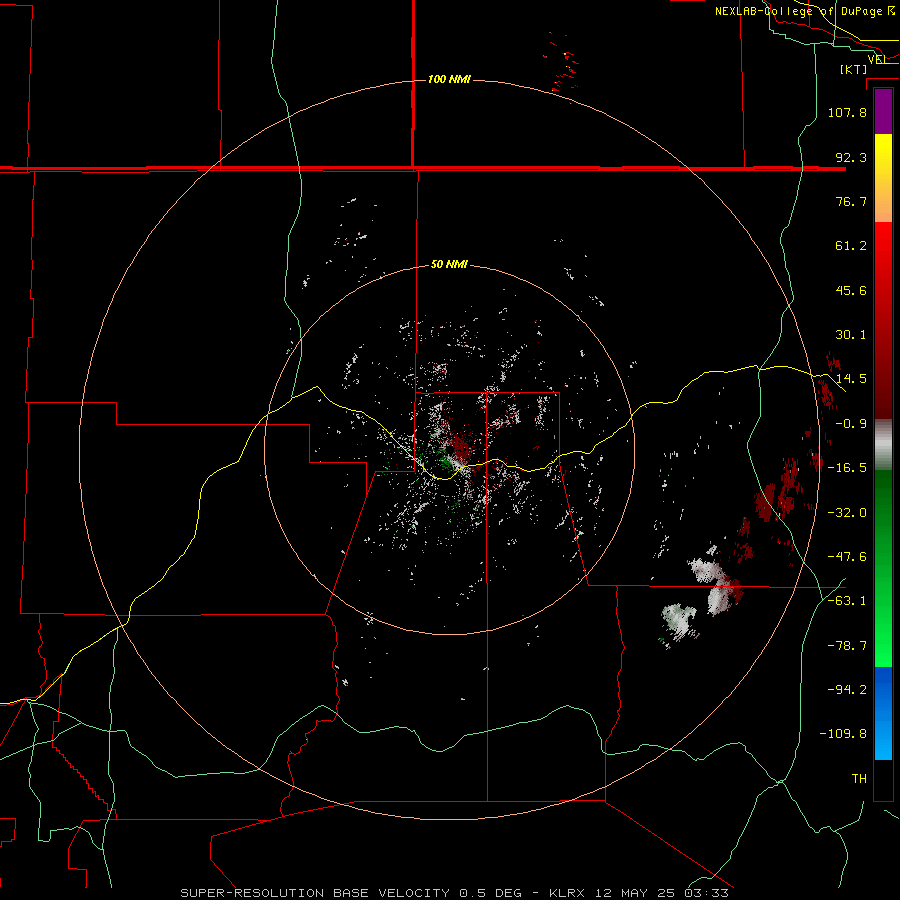
Task: Click the Super-Resolution Base Velocity caption
Action: pos(454,893)
